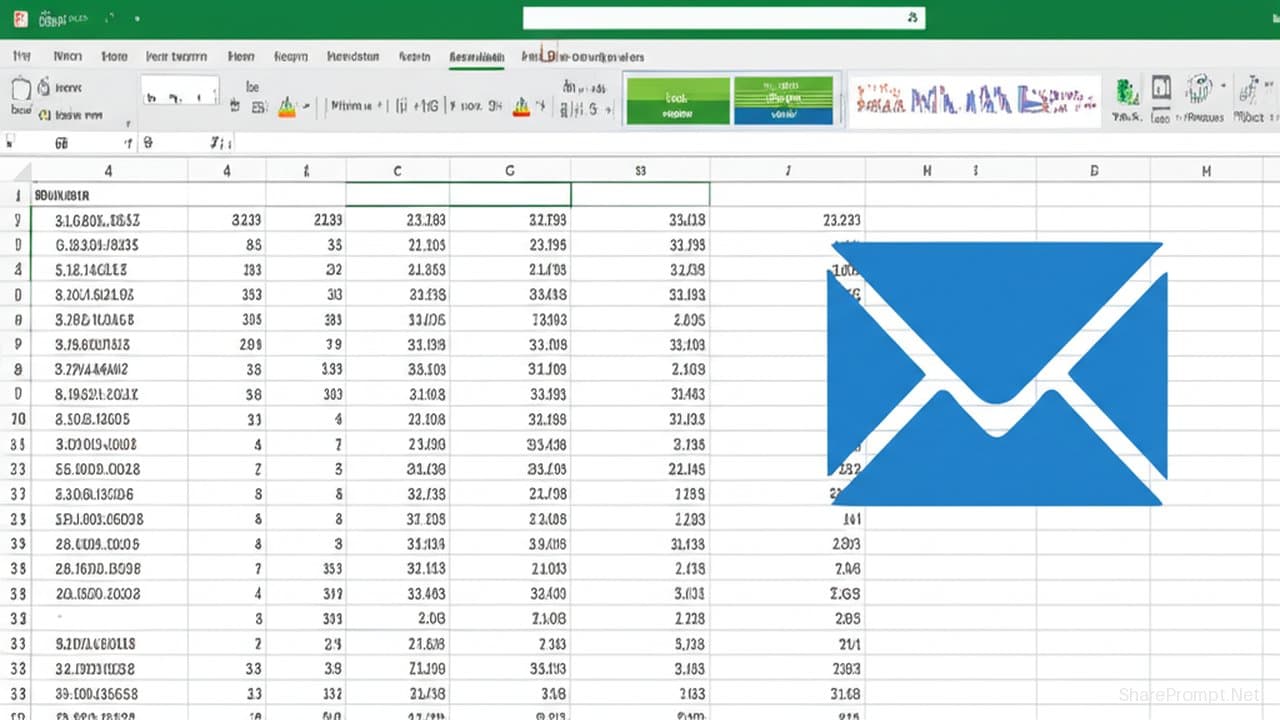Focus the white search box in title bar
The height and width of the screenshot is (720, 1280).
coord(724,18)
